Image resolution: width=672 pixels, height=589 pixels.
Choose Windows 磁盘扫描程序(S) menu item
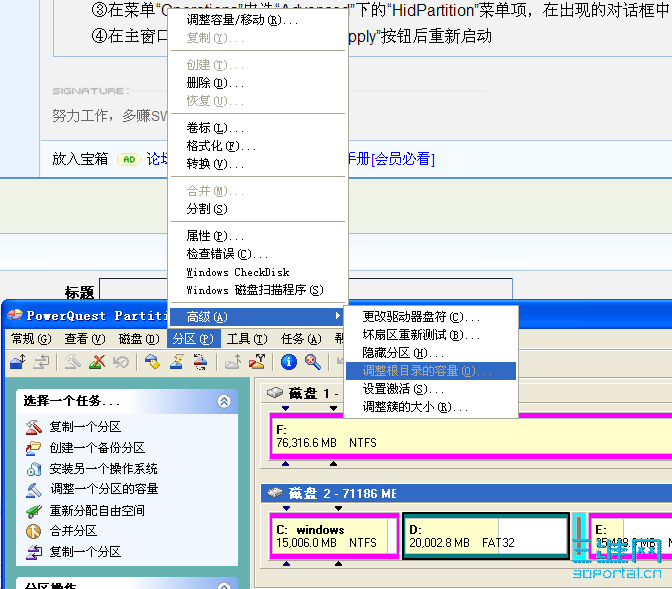tap(258, 290)
